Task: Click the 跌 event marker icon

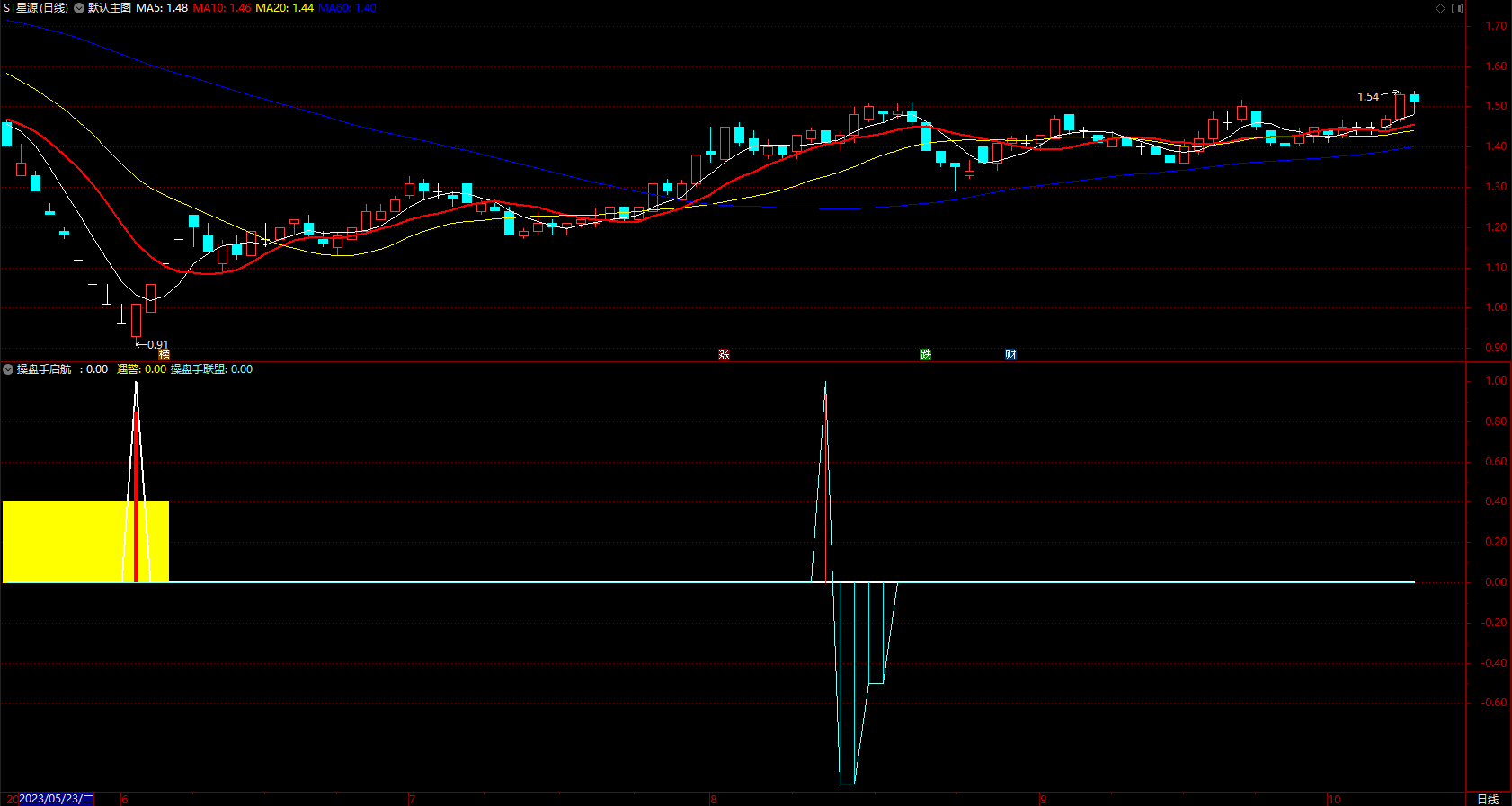Action: click(926, 355)
